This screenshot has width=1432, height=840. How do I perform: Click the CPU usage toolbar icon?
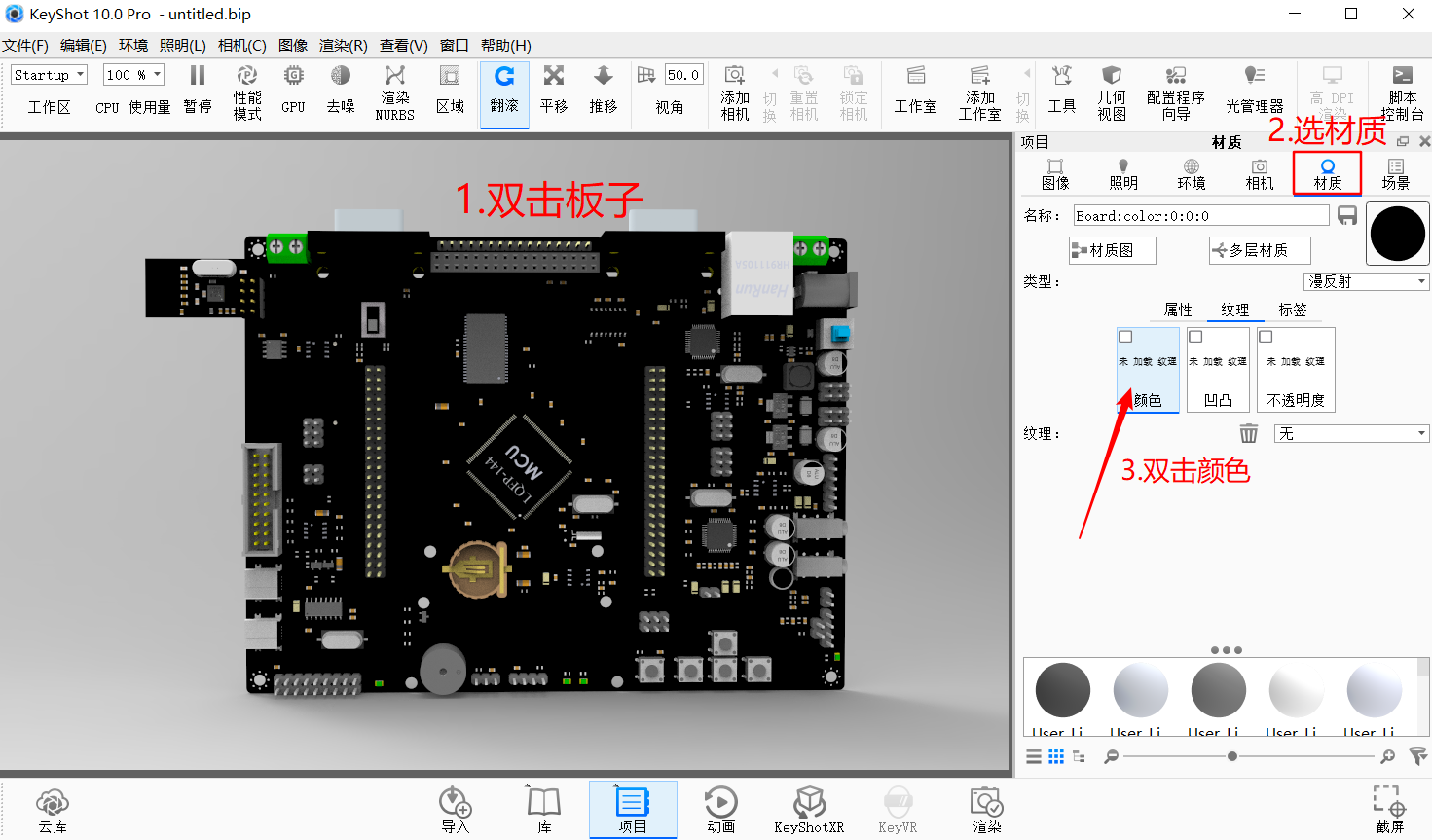coord(132,107)
